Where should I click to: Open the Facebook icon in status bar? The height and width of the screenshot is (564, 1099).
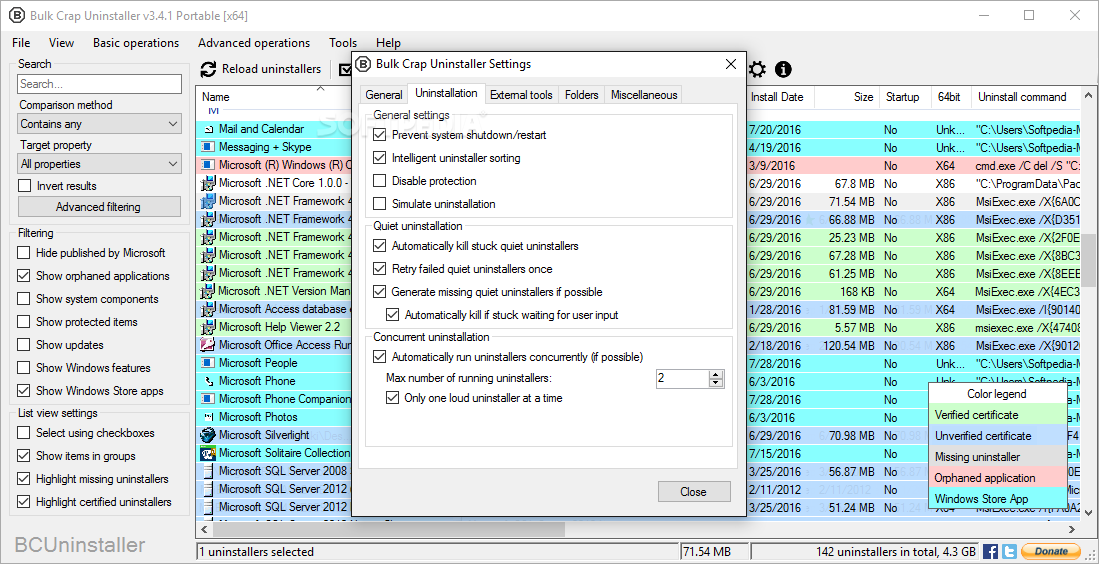990,551
